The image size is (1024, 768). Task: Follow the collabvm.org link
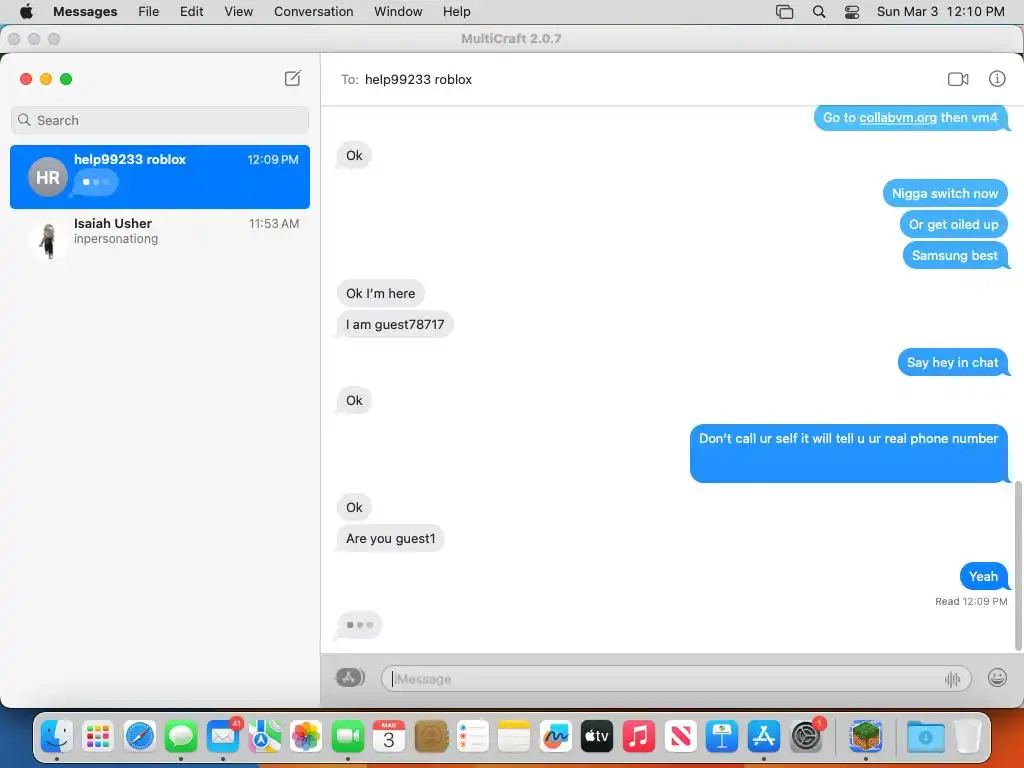point(897,118)
